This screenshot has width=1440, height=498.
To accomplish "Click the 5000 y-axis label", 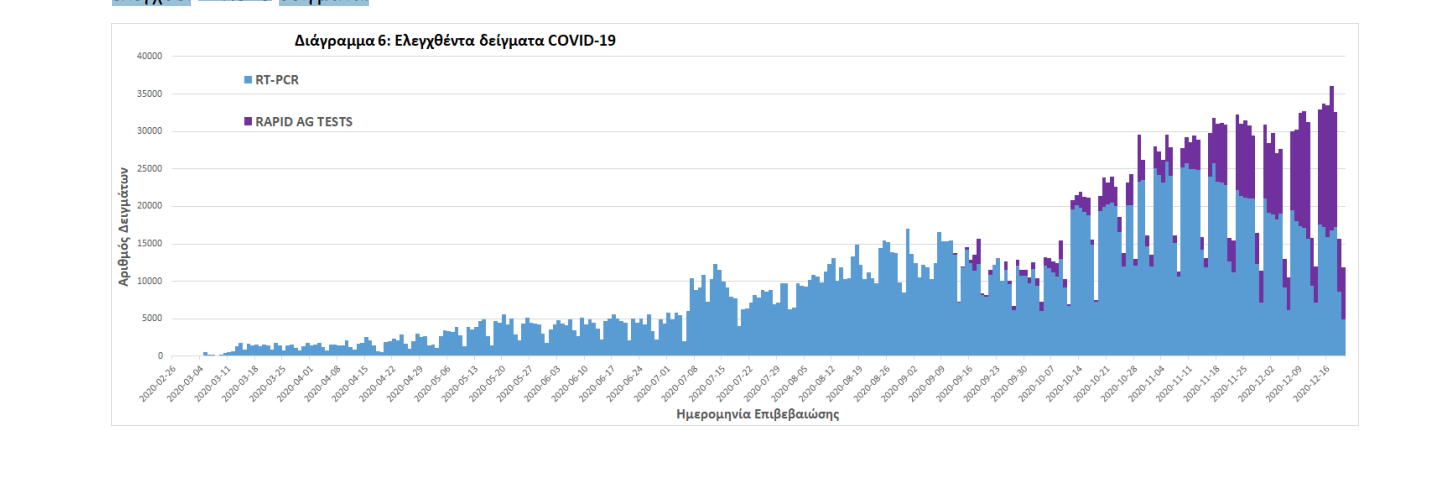I will (150, 319).
